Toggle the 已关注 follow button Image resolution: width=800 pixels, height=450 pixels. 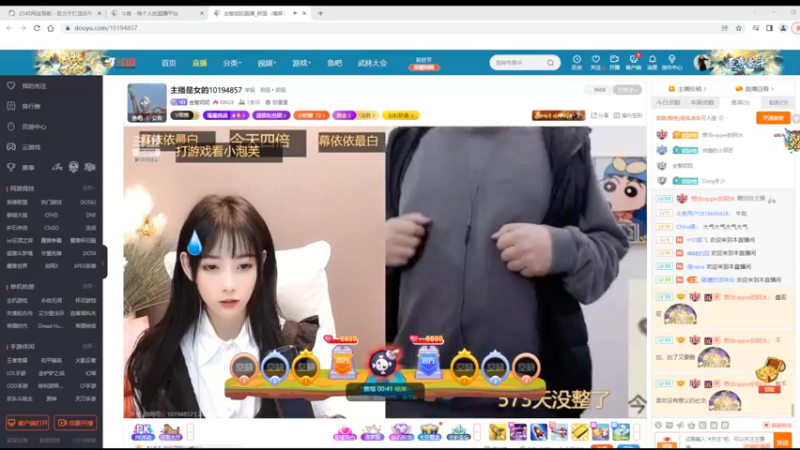(x=627, y=90)
